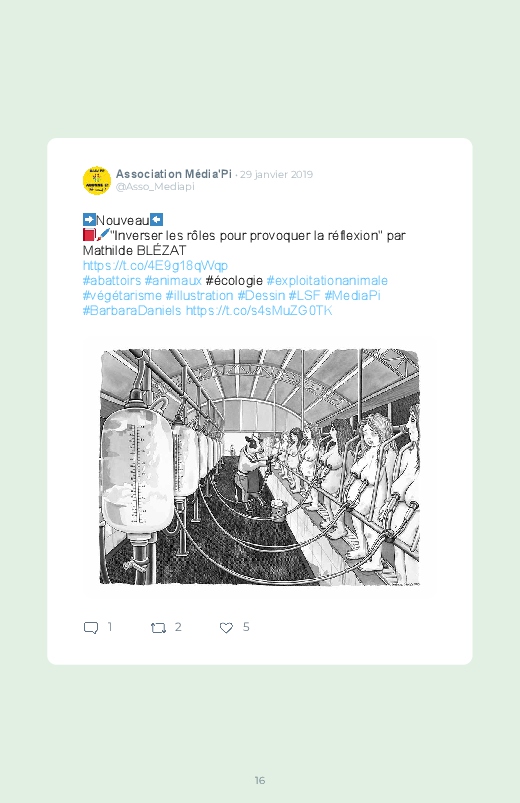Viewport: 520px width, 803px height.
Task: Open the #abattoirs hashtag
Action: coord(112,281)
